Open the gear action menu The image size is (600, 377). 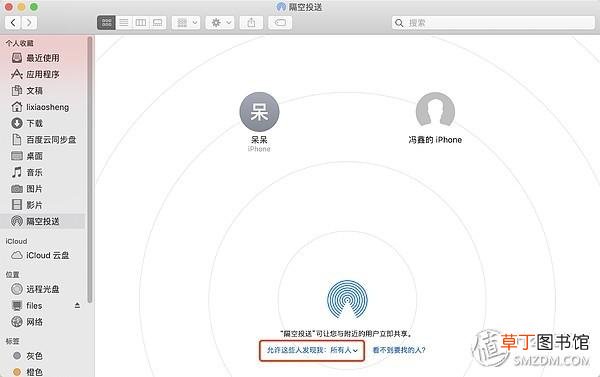coord(220,23)
